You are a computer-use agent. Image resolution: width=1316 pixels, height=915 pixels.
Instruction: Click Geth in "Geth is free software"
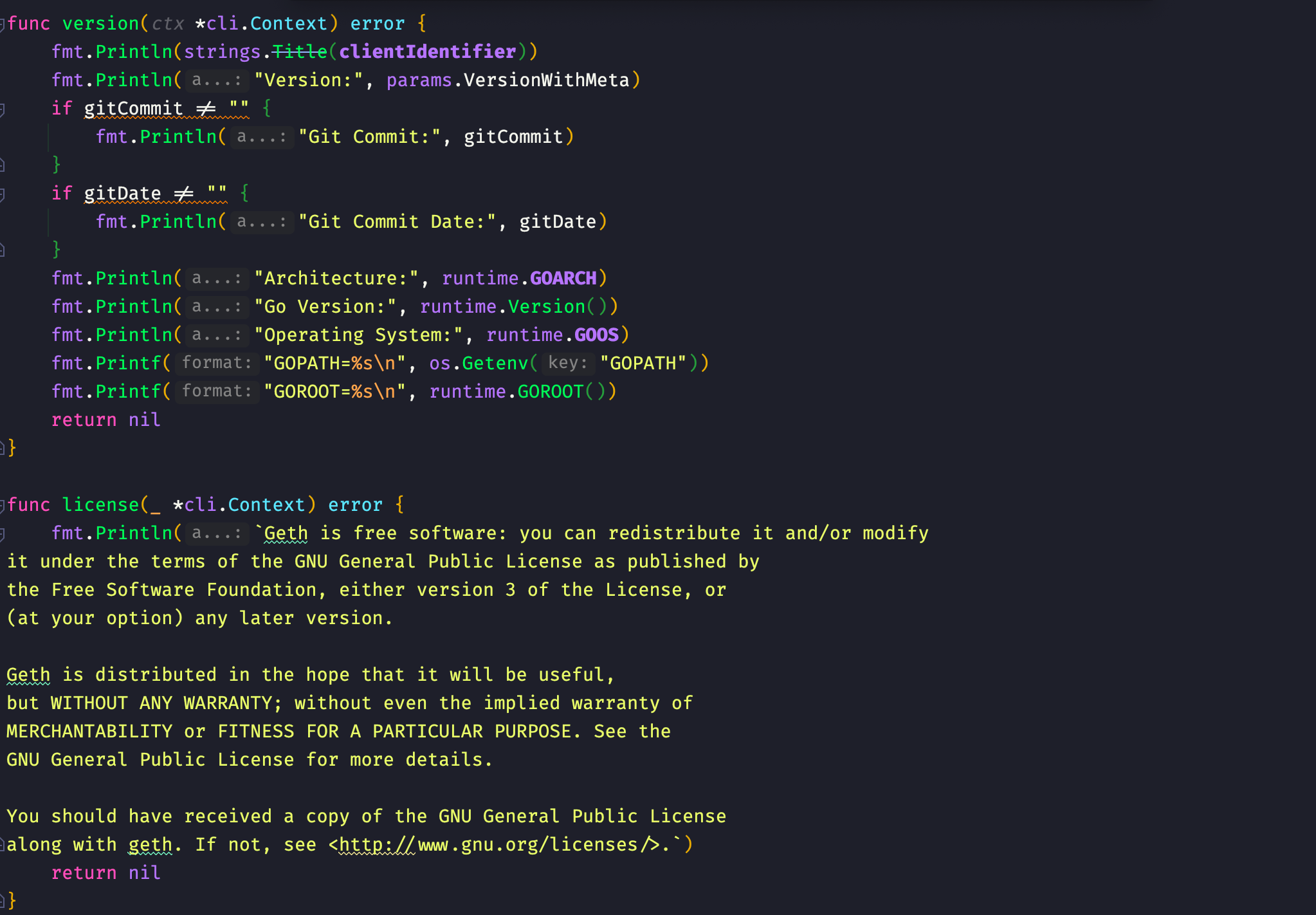click(x=286, y=533)
